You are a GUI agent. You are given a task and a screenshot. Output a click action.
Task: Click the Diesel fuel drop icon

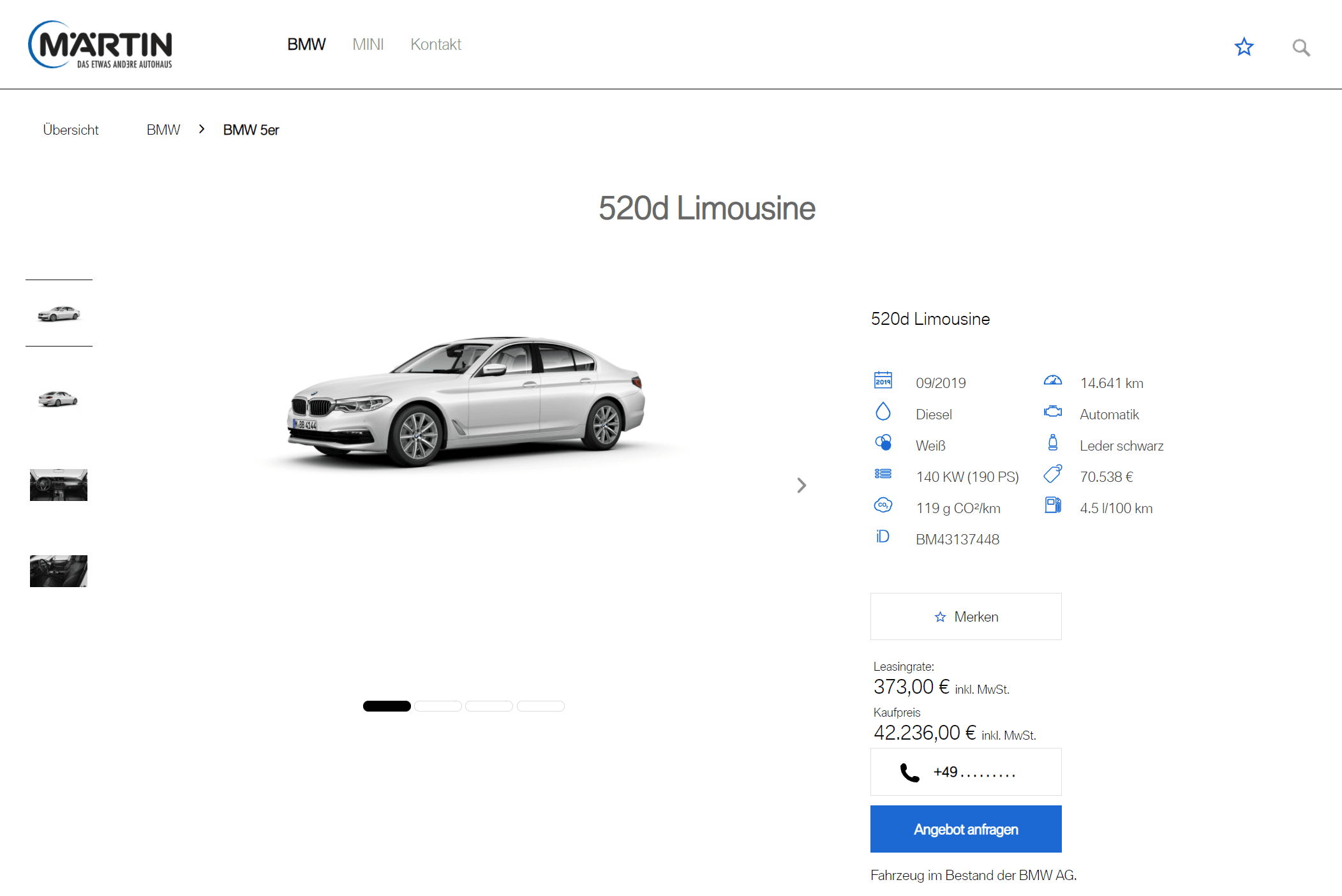pyautogui.click(x=883, y=411)
